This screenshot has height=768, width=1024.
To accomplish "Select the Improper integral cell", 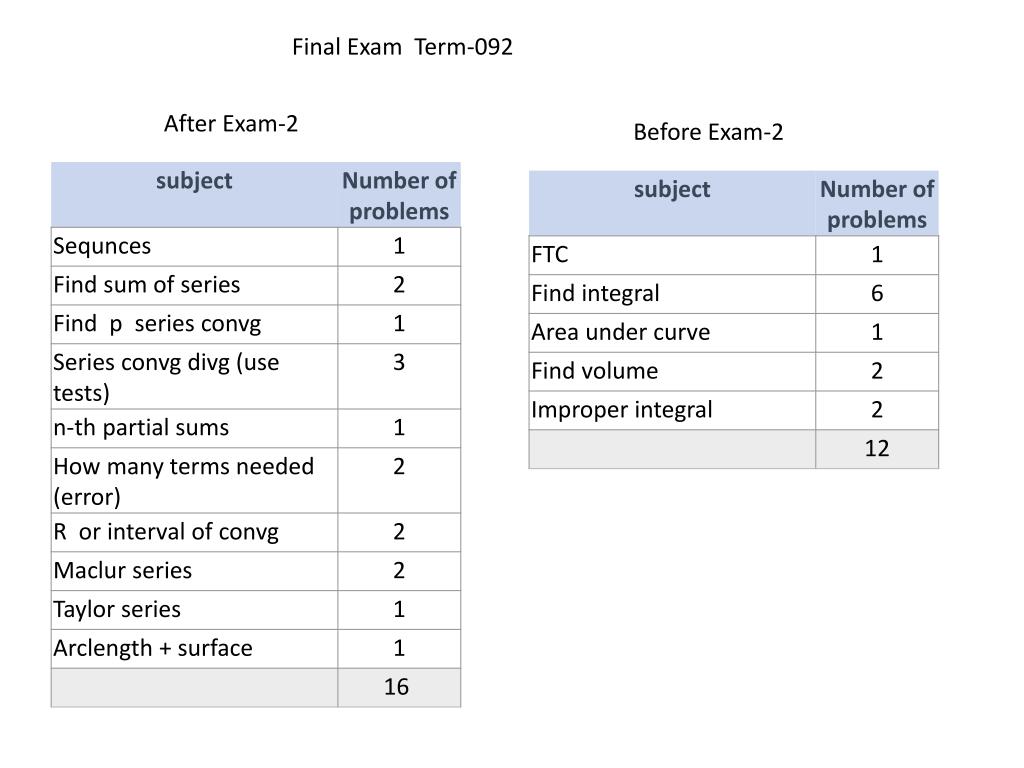I will 672,410.
